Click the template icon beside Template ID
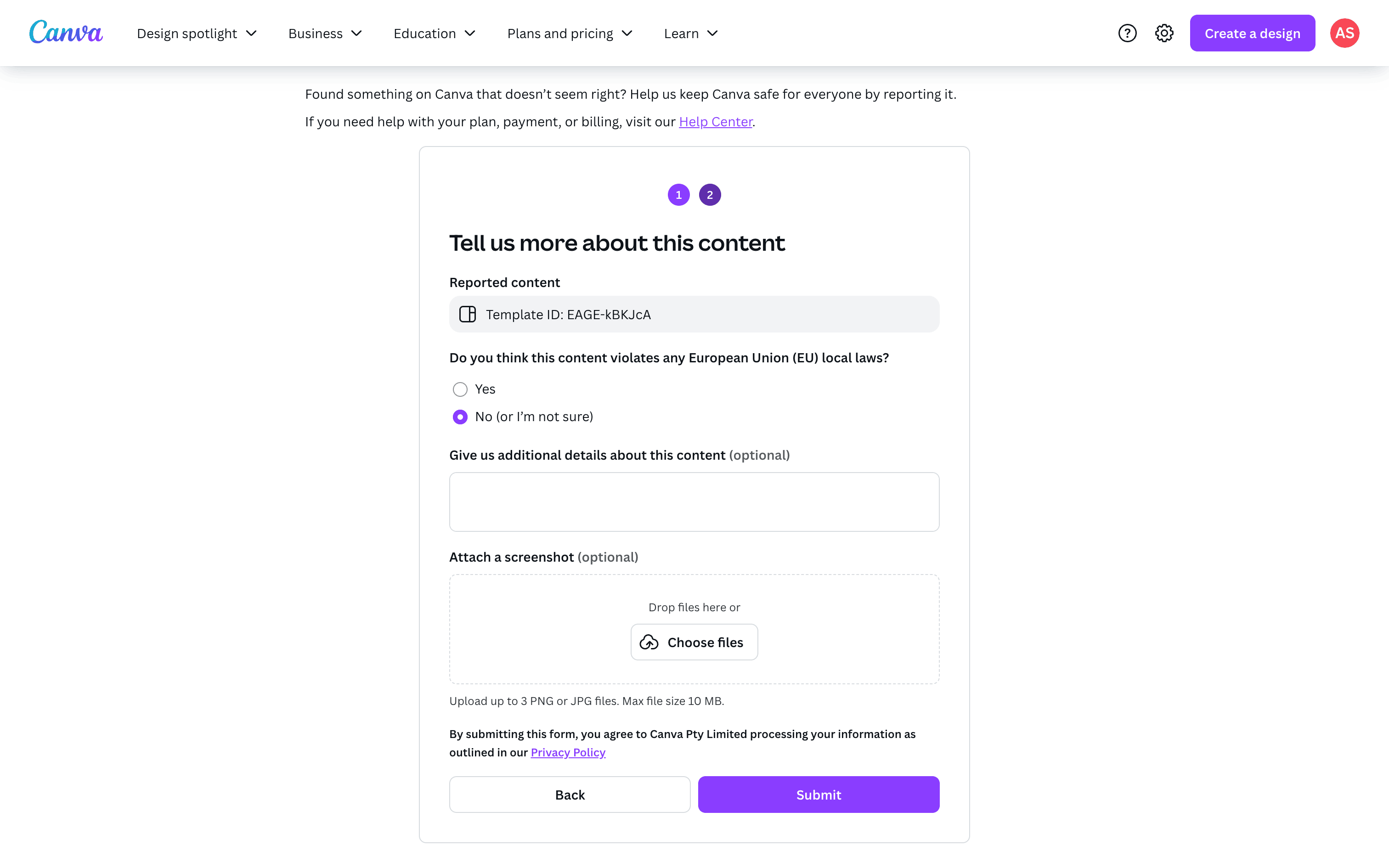The height and width of the screenshot is (868, 1389). [x=468, y=315]
